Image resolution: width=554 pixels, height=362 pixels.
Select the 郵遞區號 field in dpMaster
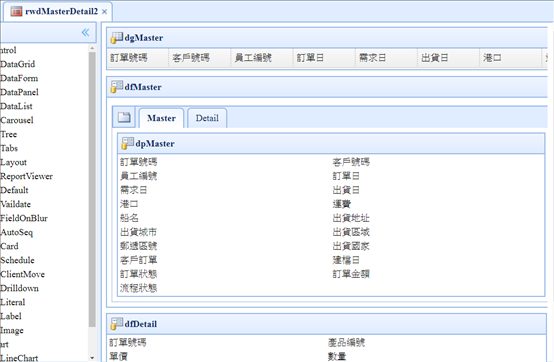pos(138,246)
